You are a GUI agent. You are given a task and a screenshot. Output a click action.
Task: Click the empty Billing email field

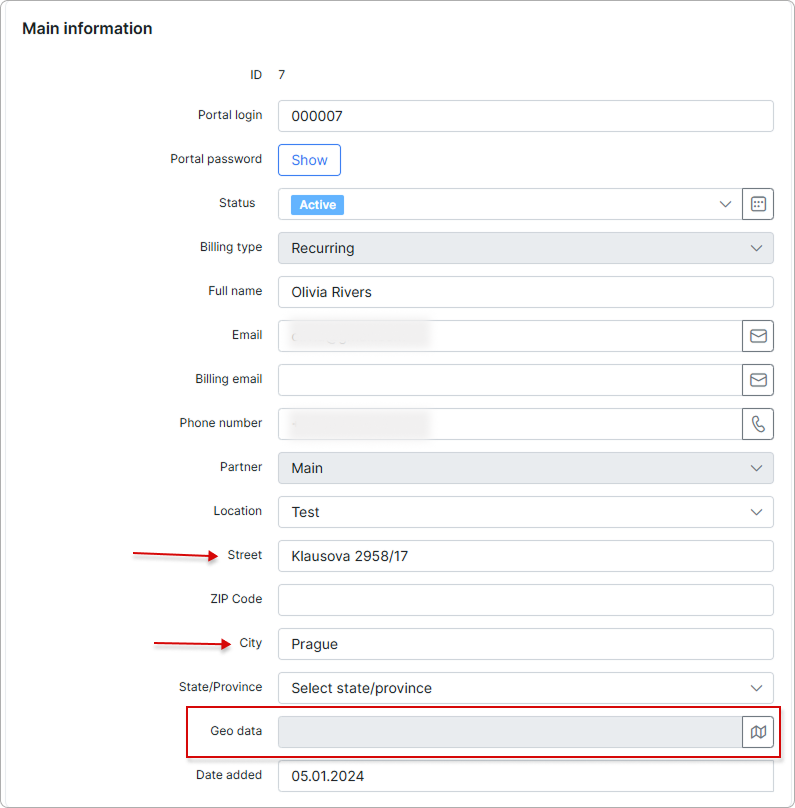[x=510, y=380]
